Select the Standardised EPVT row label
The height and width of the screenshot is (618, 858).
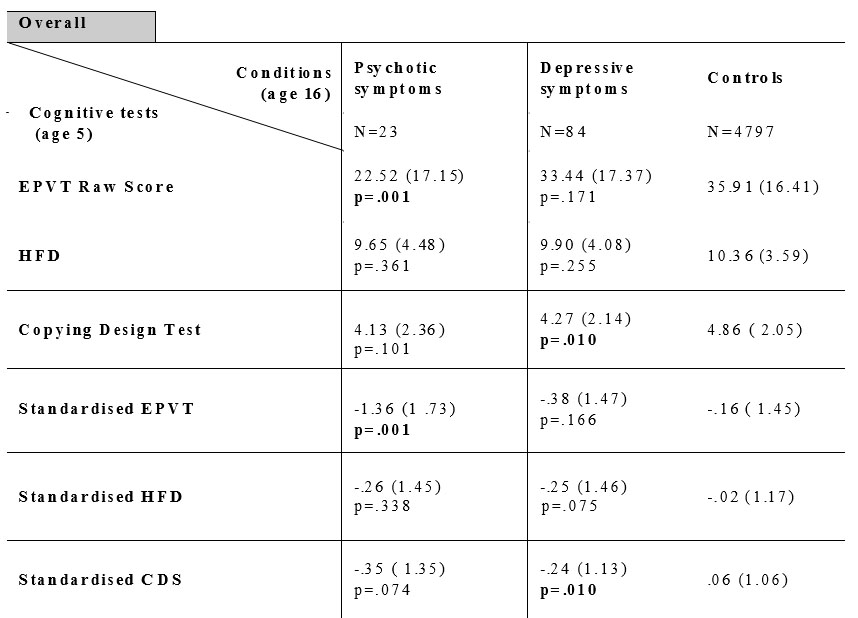click(106, 409)
